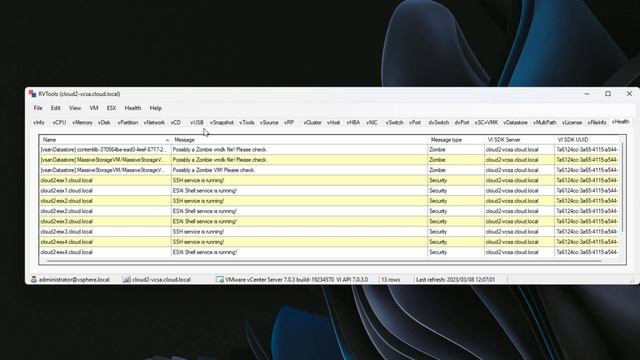
Task: Switch to the vLicense tab
Action: click(x=572, y=122)
